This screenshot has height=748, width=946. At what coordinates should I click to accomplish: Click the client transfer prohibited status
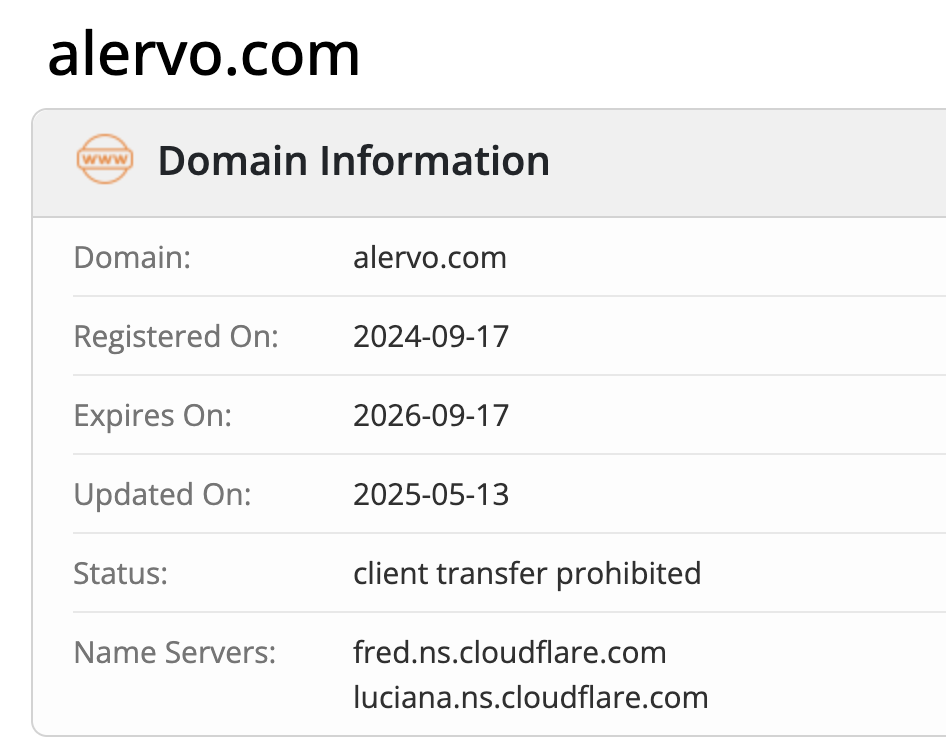527,574
